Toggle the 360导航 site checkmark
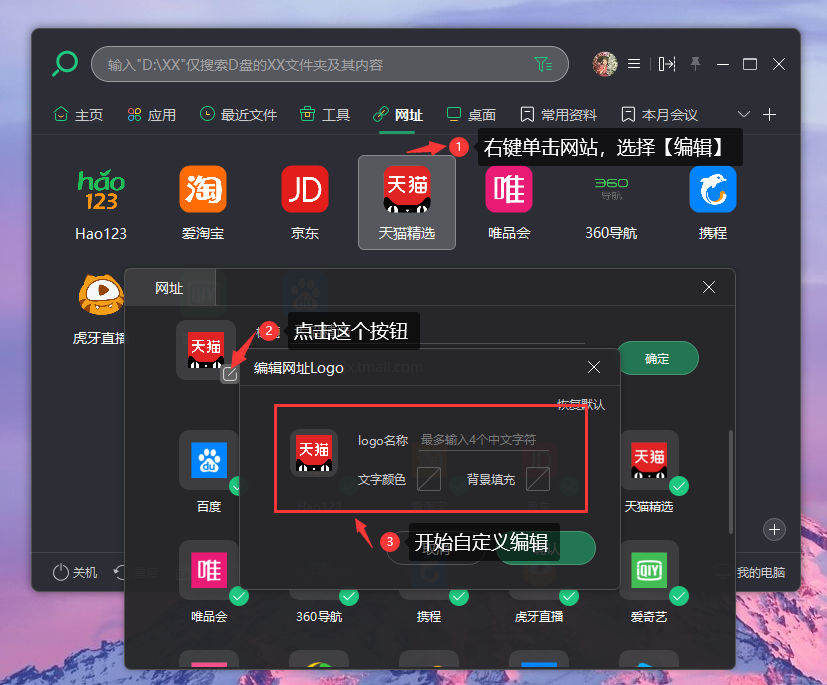Screen dimensions: 827x685 click(348, 596)
